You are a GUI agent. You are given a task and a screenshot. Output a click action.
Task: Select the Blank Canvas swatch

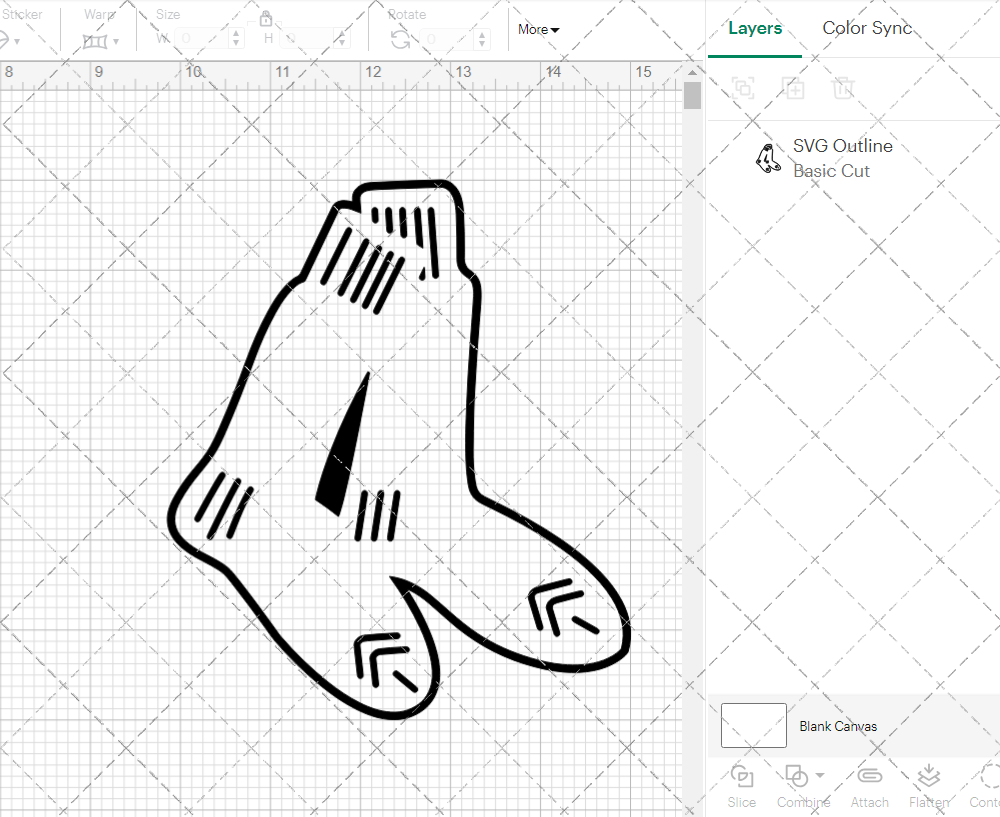coord(753,725)
